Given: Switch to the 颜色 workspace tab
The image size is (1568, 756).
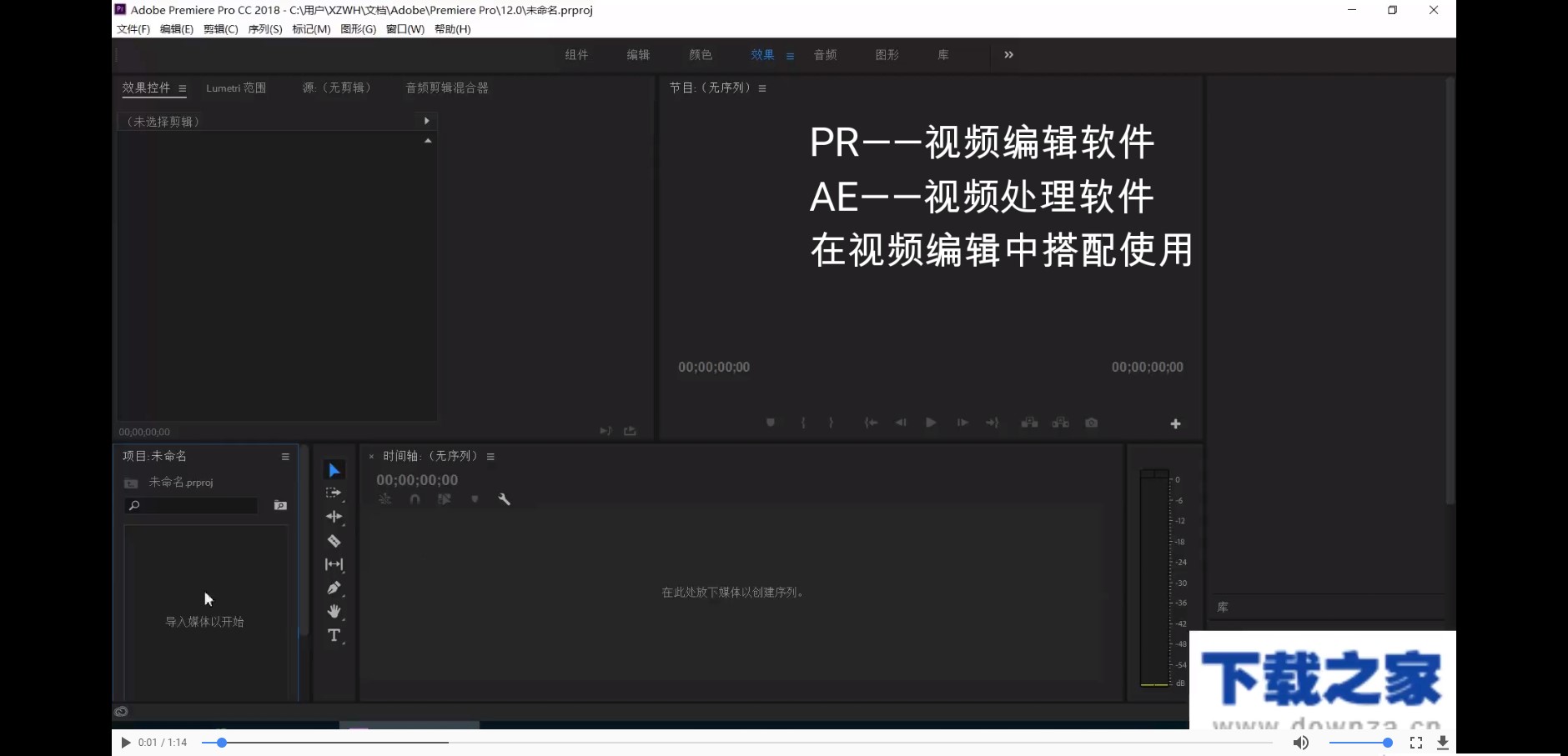Looking at the screenshot, I should 700,54.
